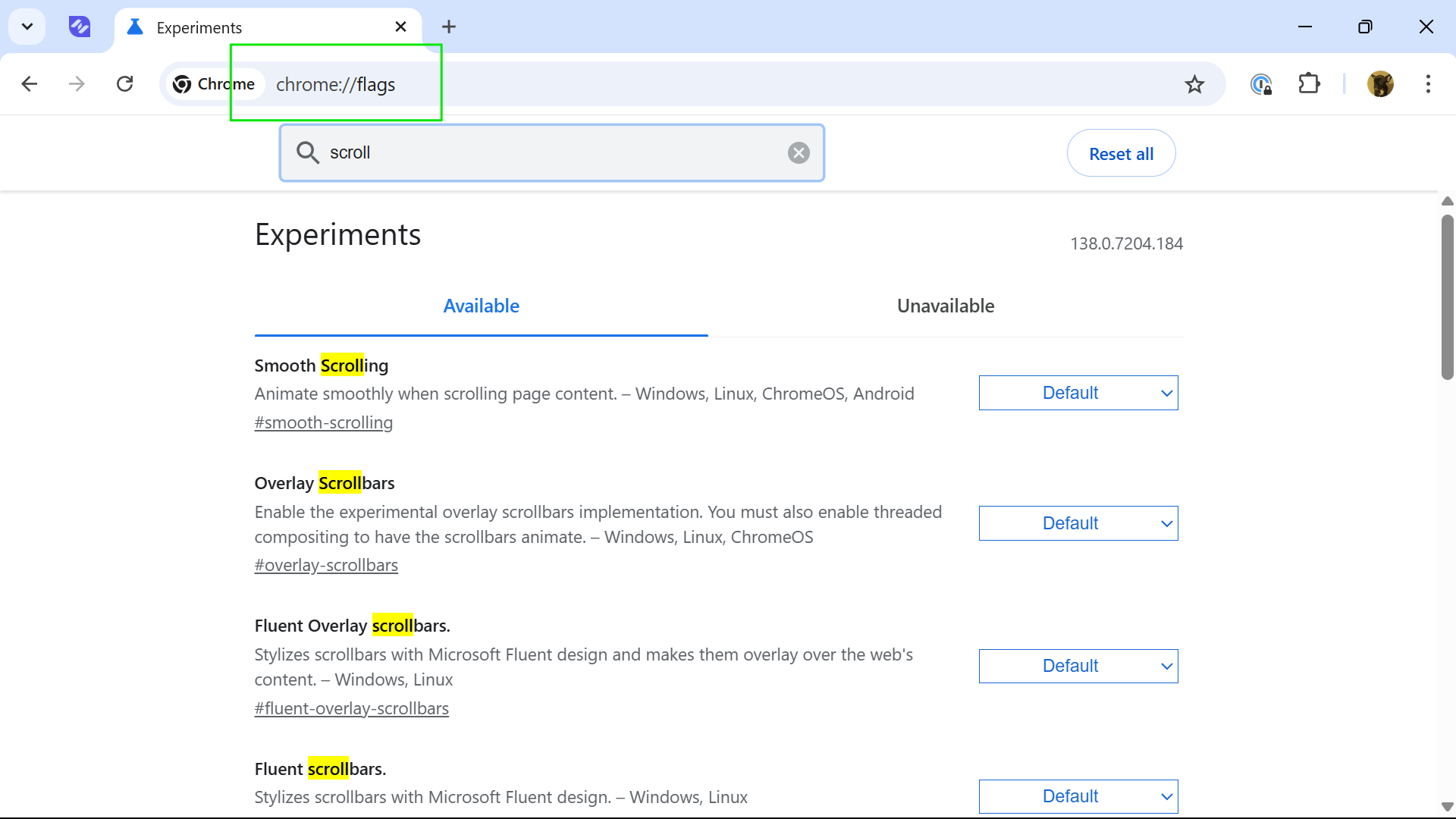Viewport: 1456px width, 819px height.
Task: Open the #smooth-scrolling link
Action: [324, 422]
